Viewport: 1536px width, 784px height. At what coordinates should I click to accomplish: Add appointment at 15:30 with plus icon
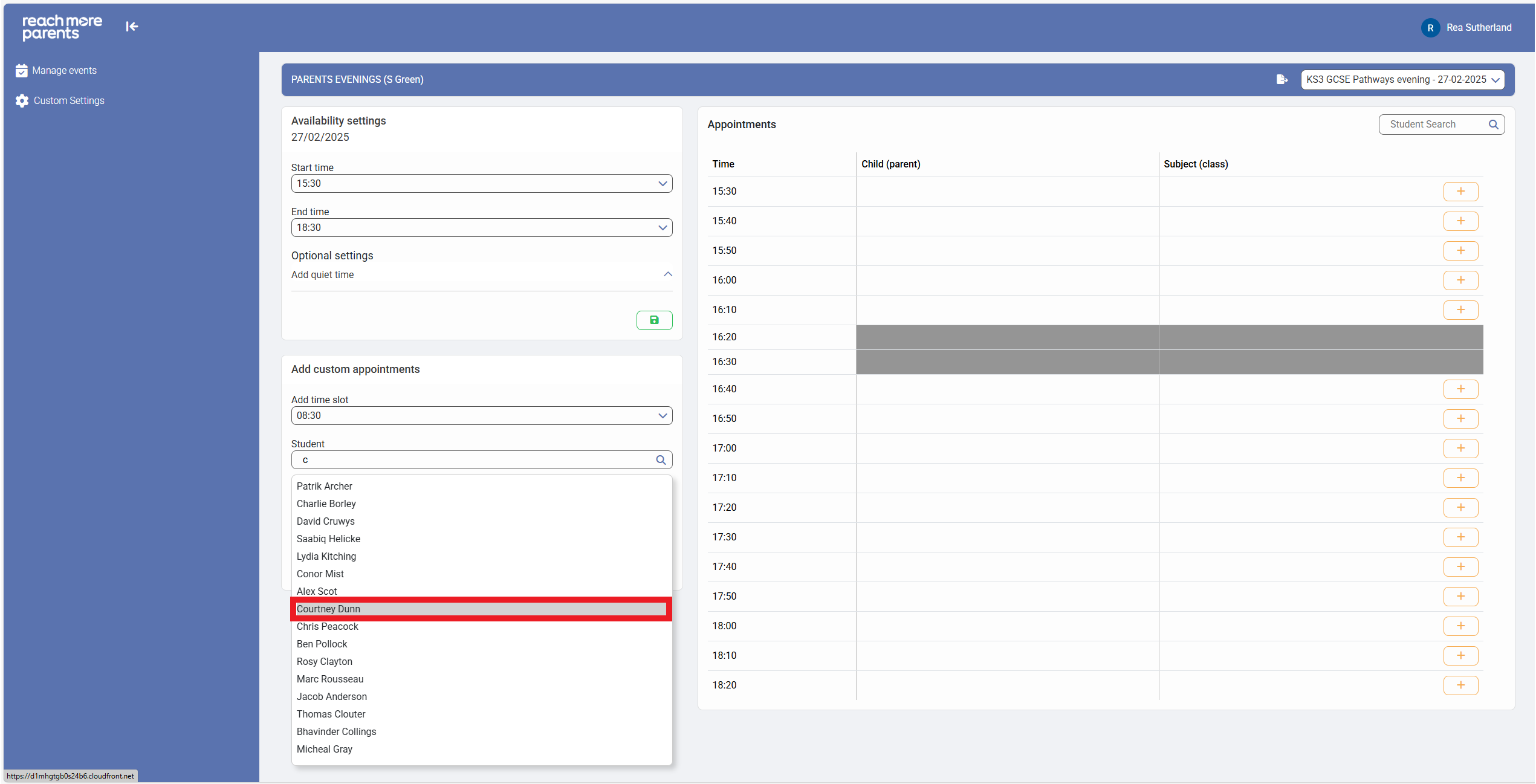[x=1460, y=192]
